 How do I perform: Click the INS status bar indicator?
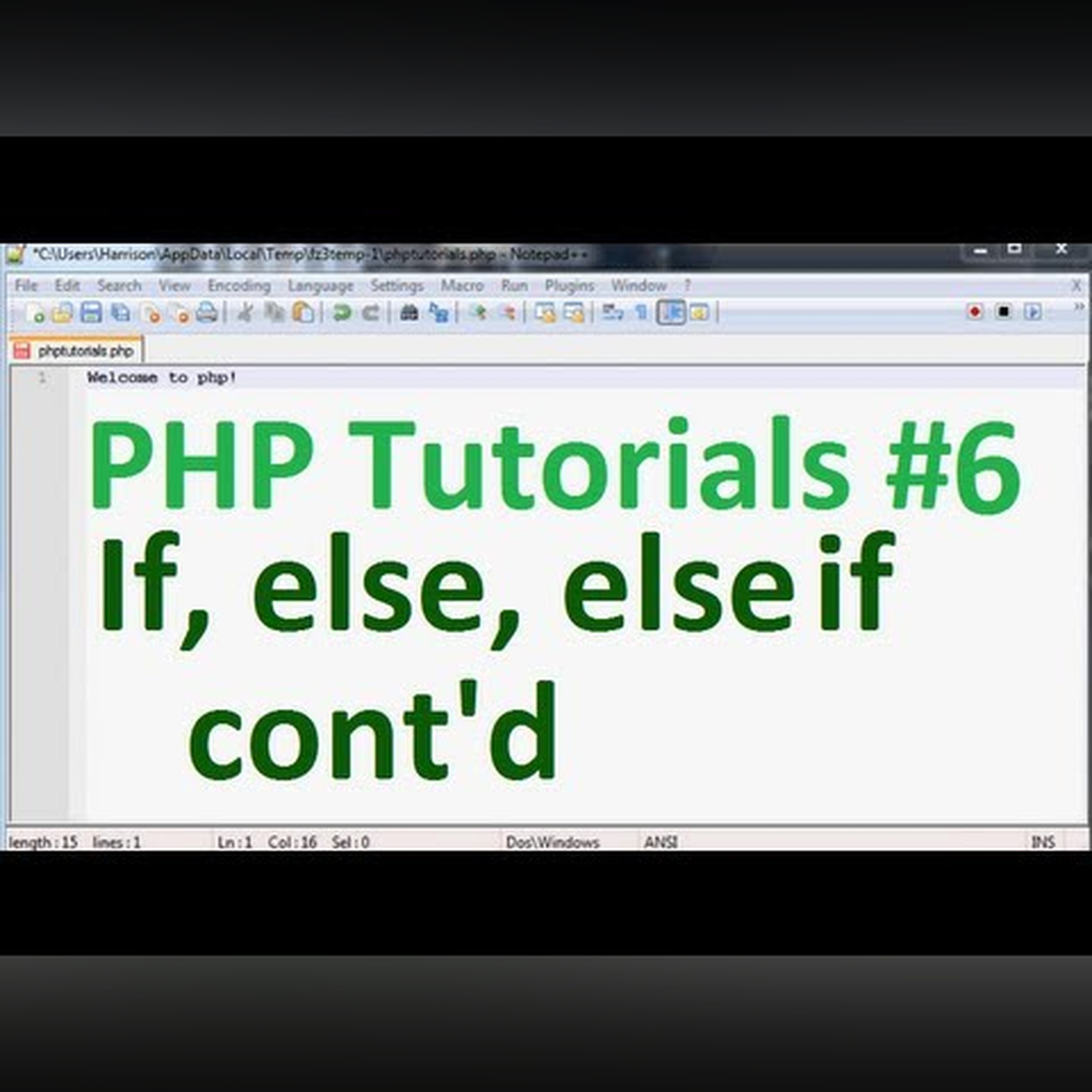tap(1043, 842)
